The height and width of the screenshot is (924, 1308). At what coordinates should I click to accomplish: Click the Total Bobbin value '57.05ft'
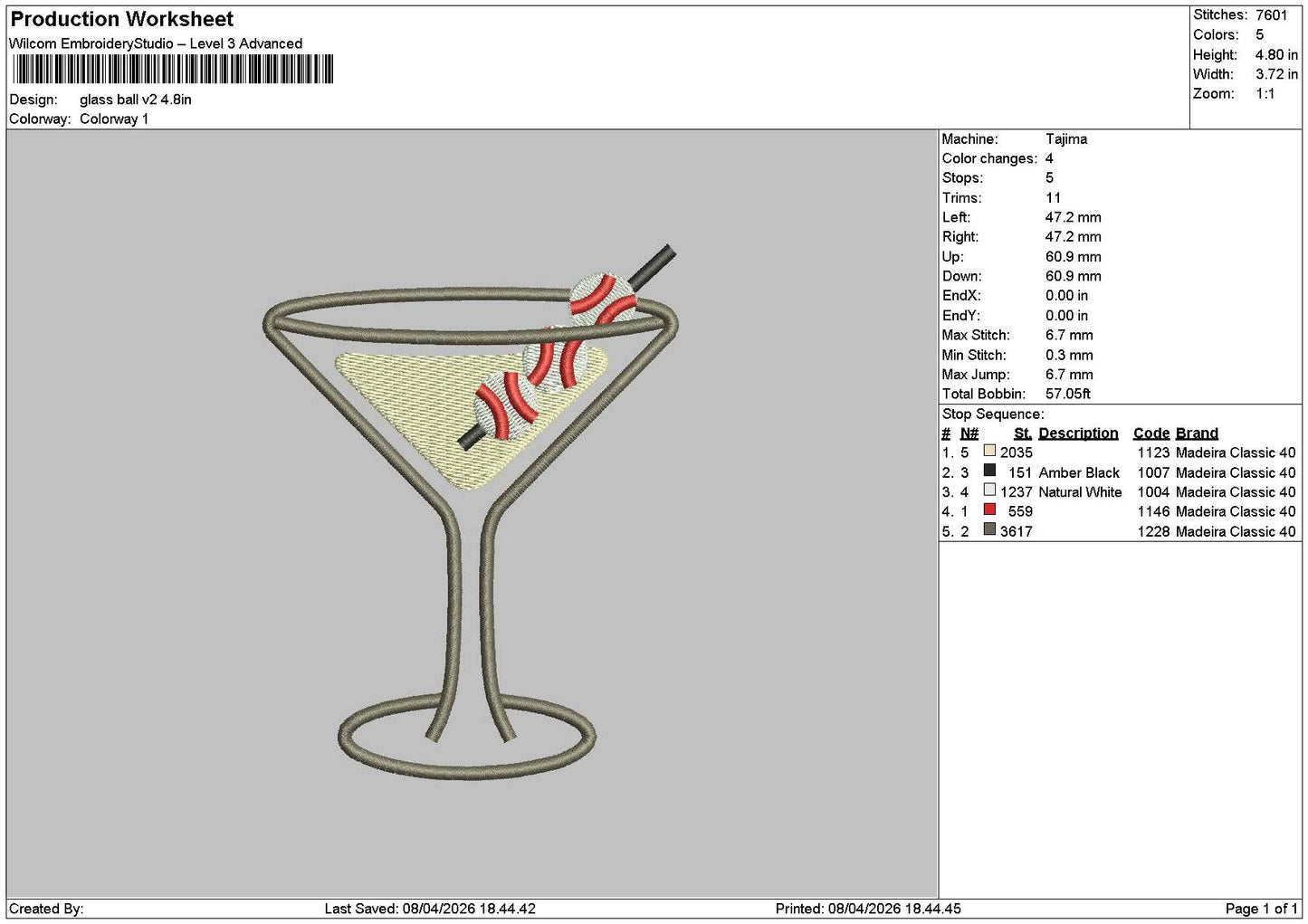(1068, 394)
